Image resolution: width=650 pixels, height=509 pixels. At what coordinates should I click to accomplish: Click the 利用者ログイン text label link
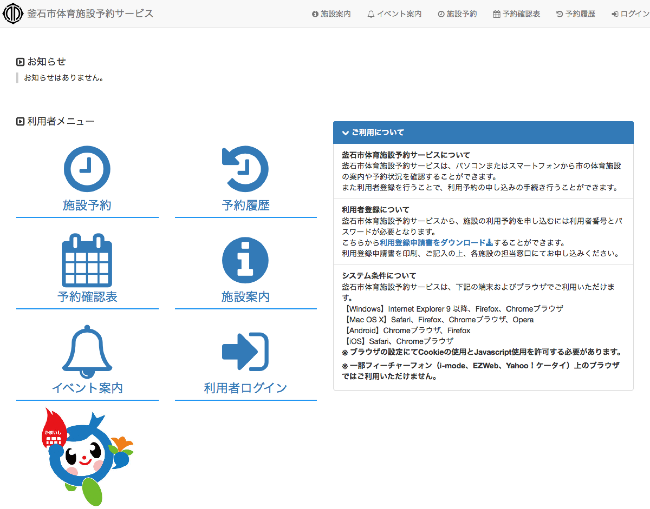click(245, 388)
